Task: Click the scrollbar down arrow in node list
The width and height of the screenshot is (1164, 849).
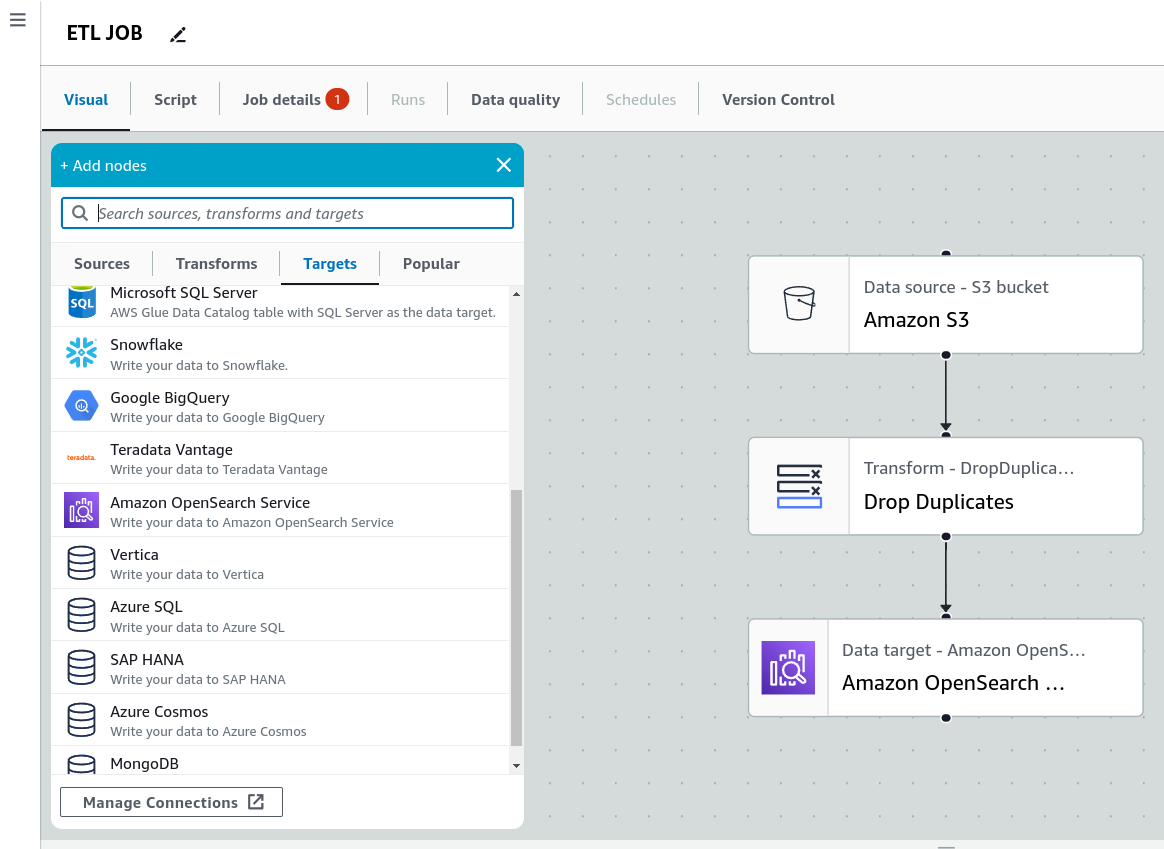Action: [517, 766]
